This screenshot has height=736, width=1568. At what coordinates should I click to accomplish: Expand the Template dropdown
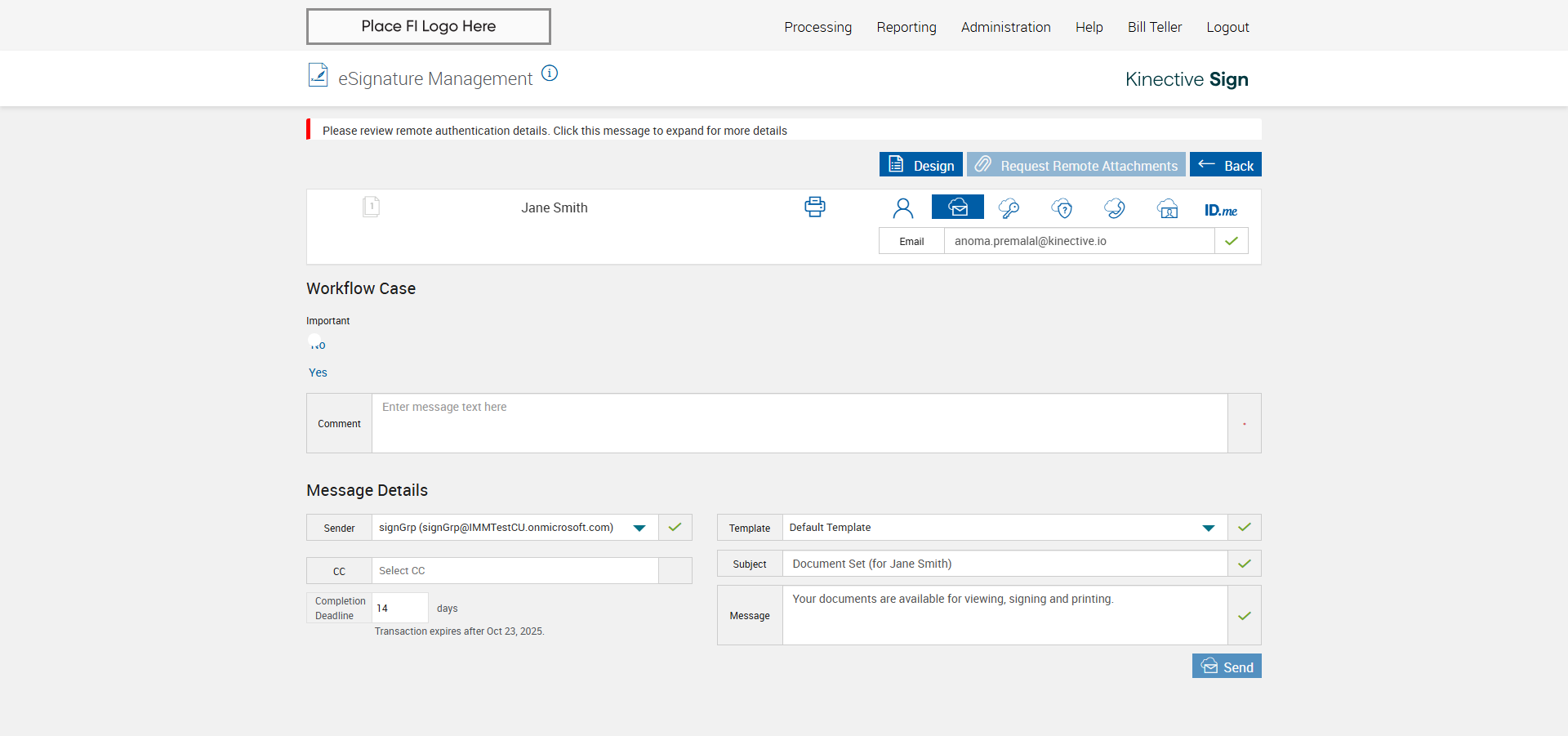tap(1208, 528)
